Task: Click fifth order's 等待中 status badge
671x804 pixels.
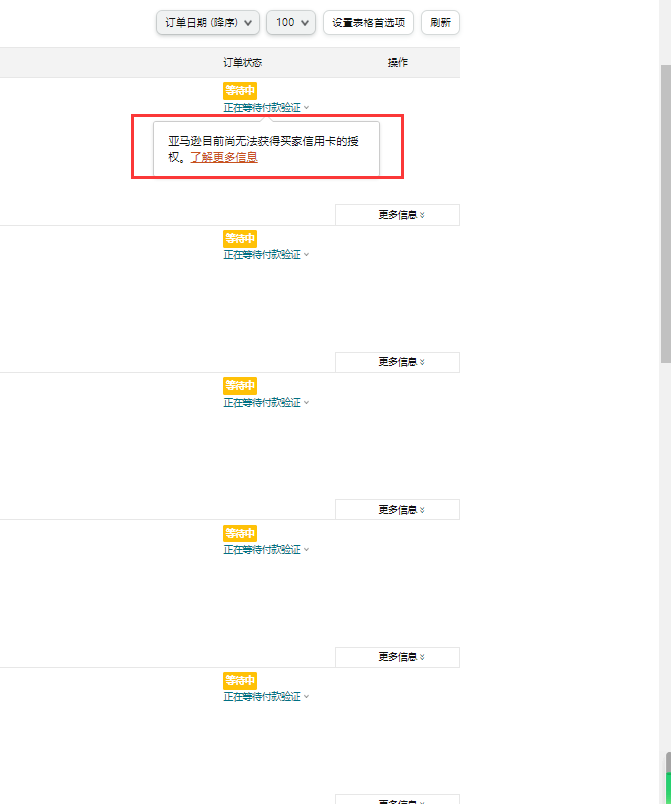Action: (x=240, y=680)
